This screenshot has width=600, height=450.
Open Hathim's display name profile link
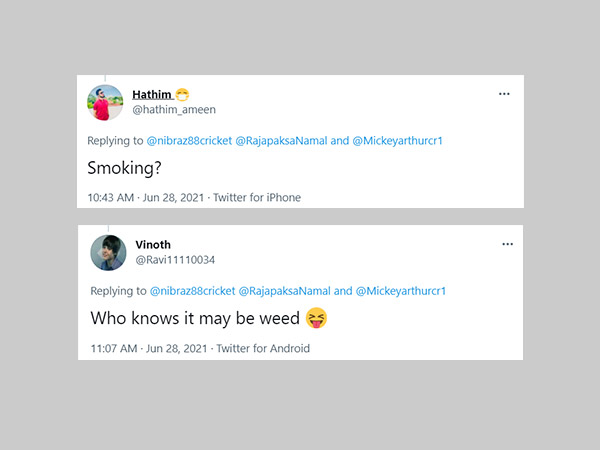(151, 94)
